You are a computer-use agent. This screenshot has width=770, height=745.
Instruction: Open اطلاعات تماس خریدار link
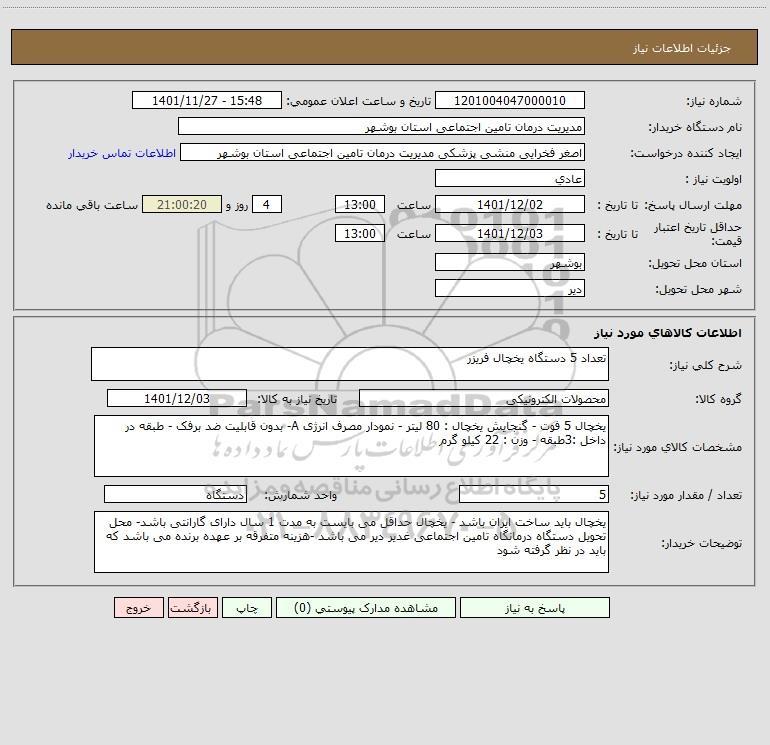coord(122,153)
